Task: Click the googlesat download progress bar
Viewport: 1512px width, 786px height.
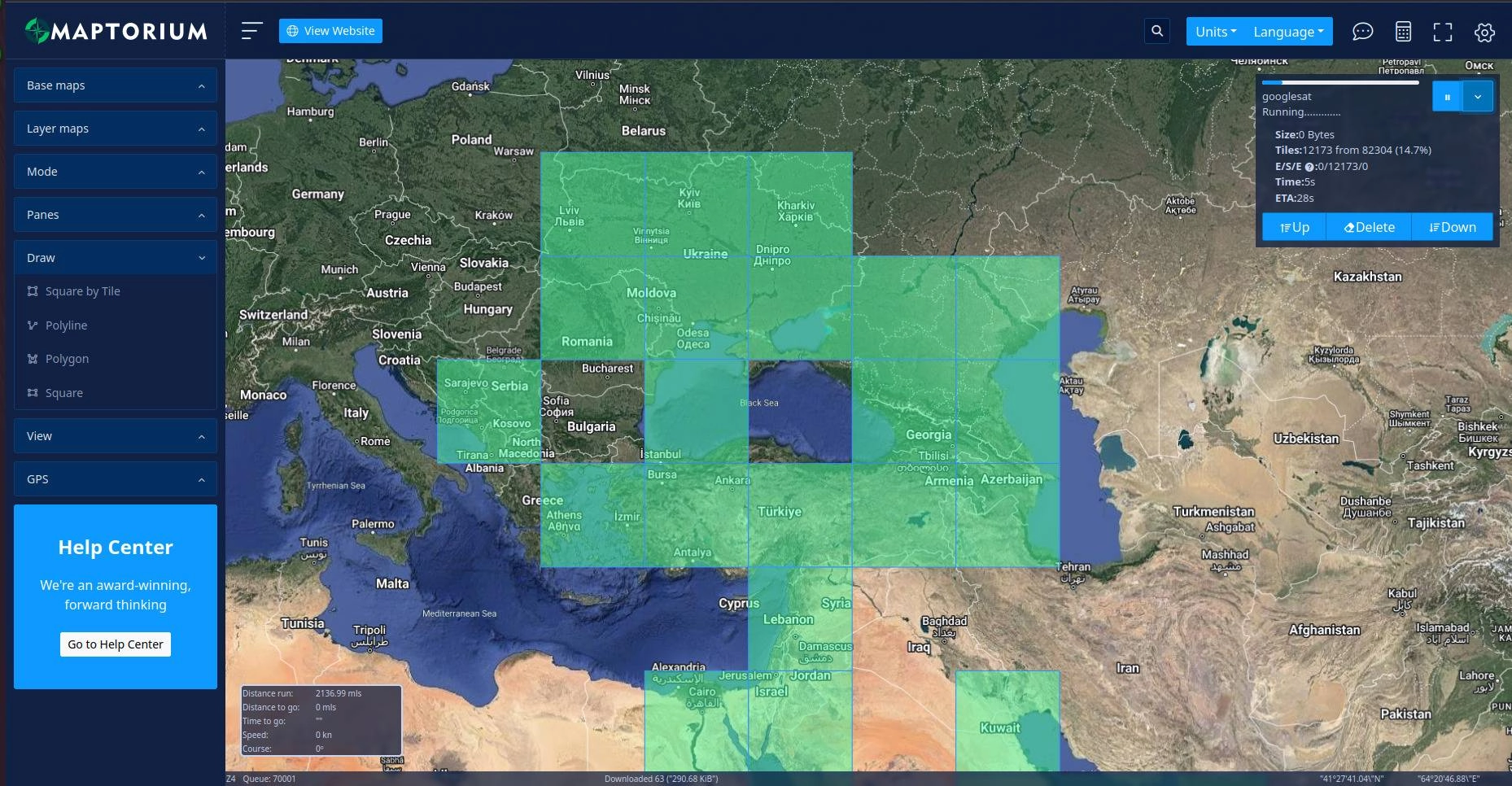Action: point(1340,82)
